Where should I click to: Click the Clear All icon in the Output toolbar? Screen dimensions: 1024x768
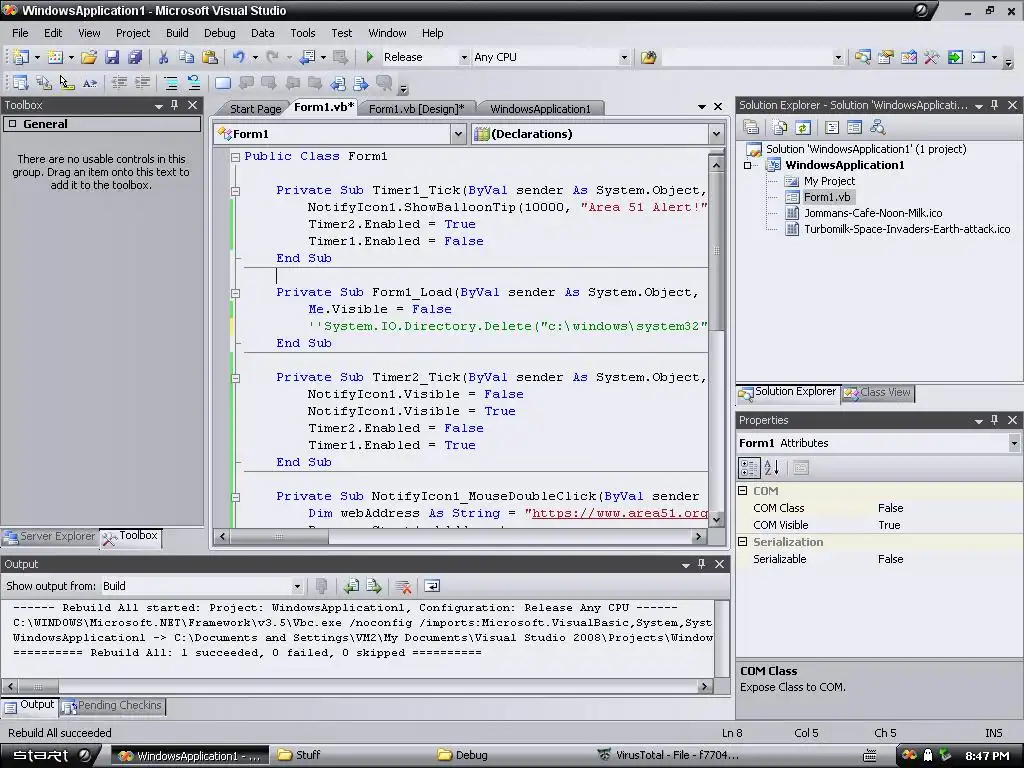(404, 586)
